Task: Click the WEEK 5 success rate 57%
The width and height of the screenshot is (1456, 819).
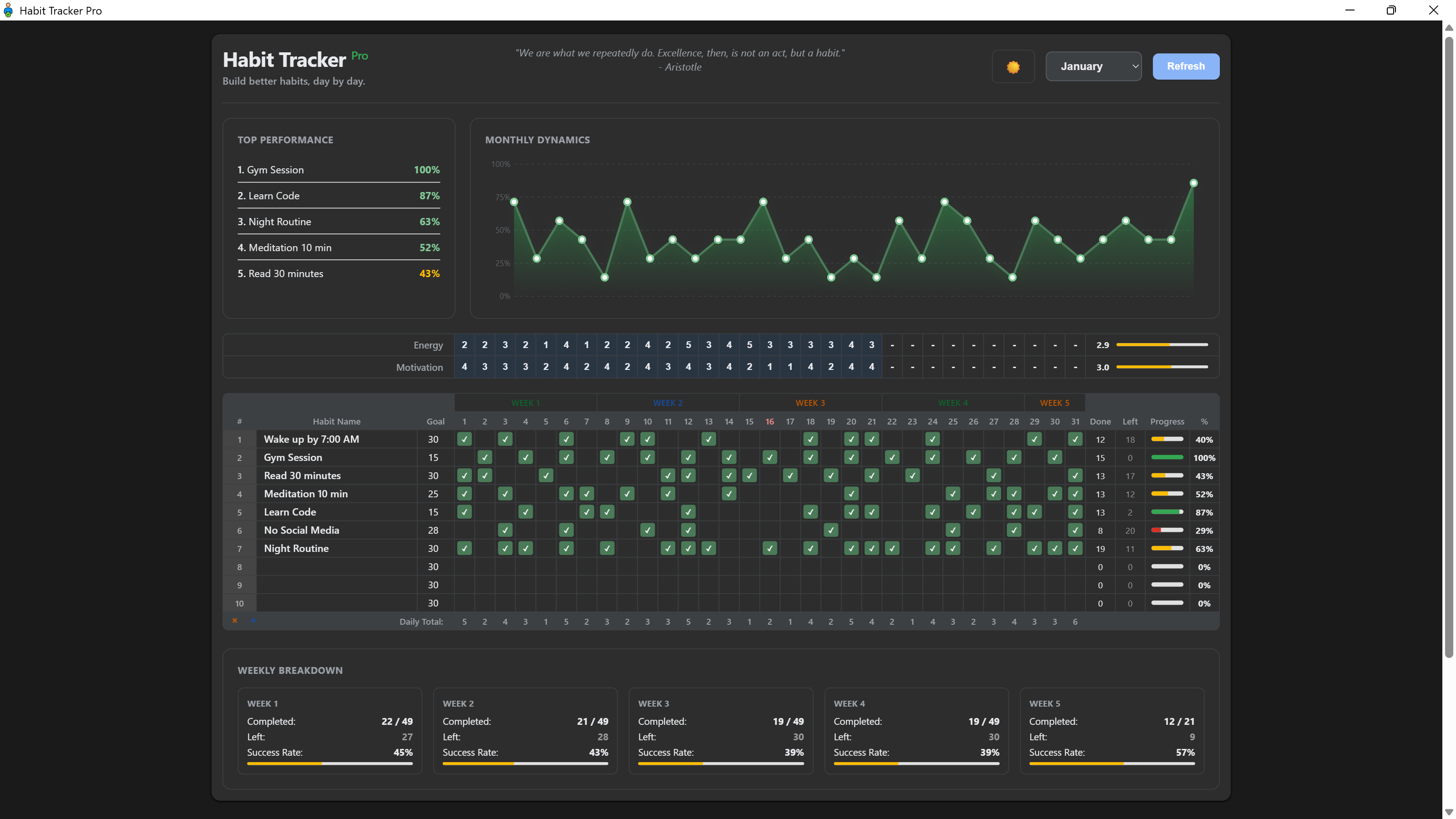Action: [1185, 753]
